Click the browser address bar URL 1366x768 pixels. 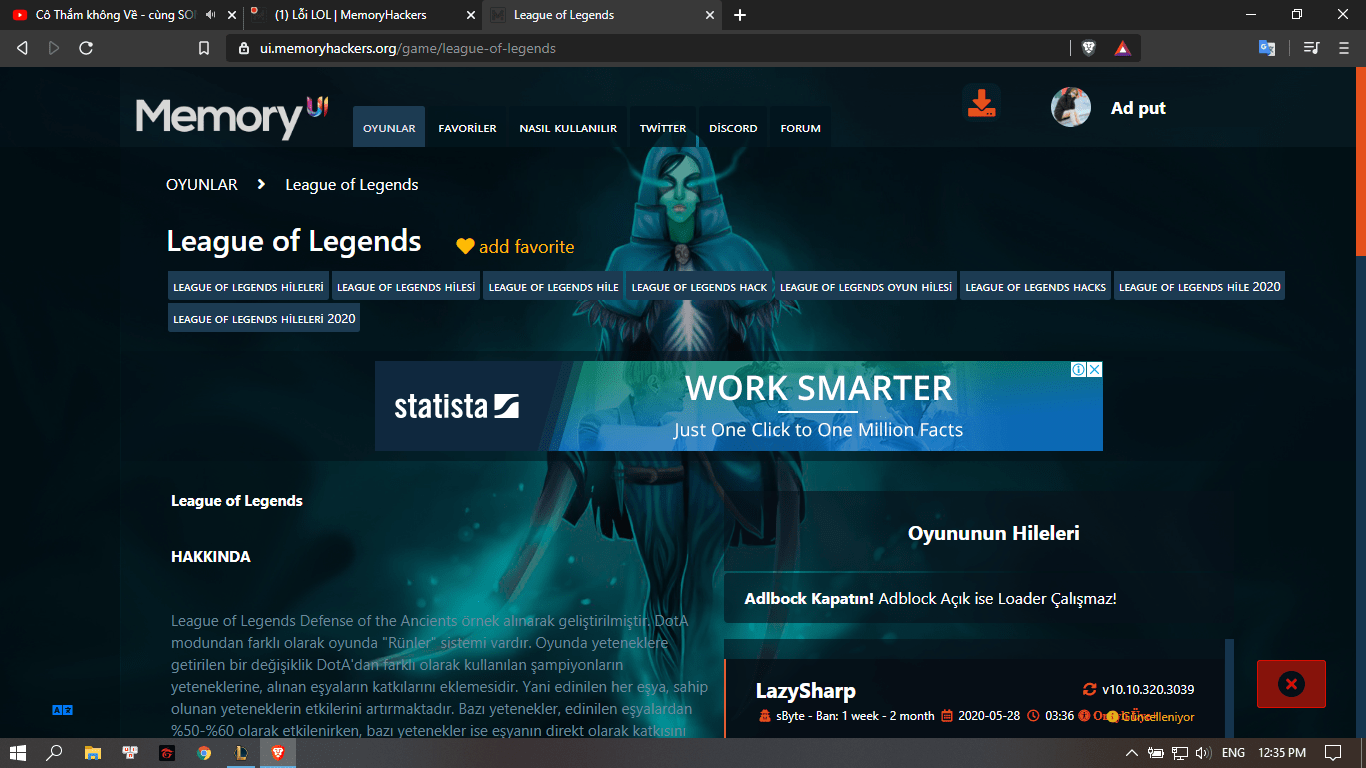408,48
